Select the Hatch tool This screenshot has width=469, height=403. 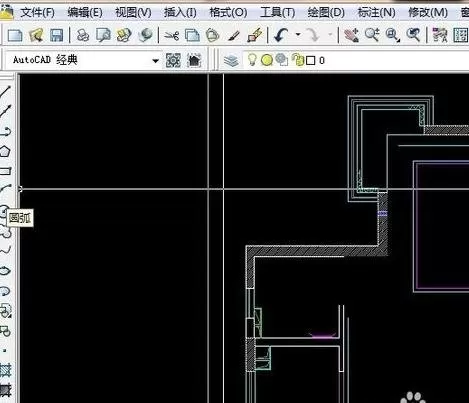click(6, 370)
